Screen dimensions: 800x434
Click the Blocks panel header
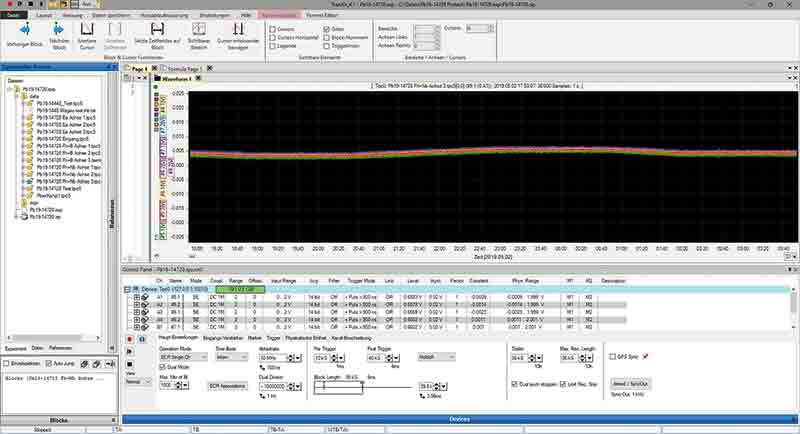pos(59,420)
